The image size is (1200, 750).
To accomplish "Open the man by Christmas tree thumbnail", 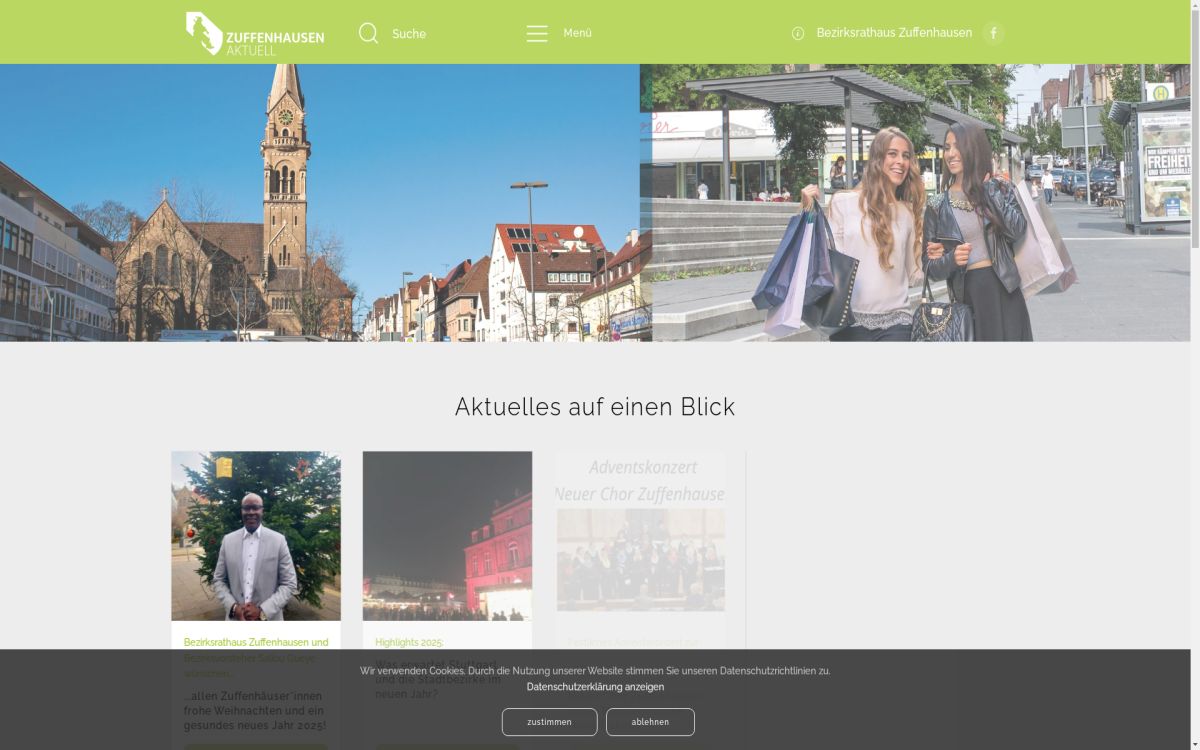I will click(x=256, y=536).
